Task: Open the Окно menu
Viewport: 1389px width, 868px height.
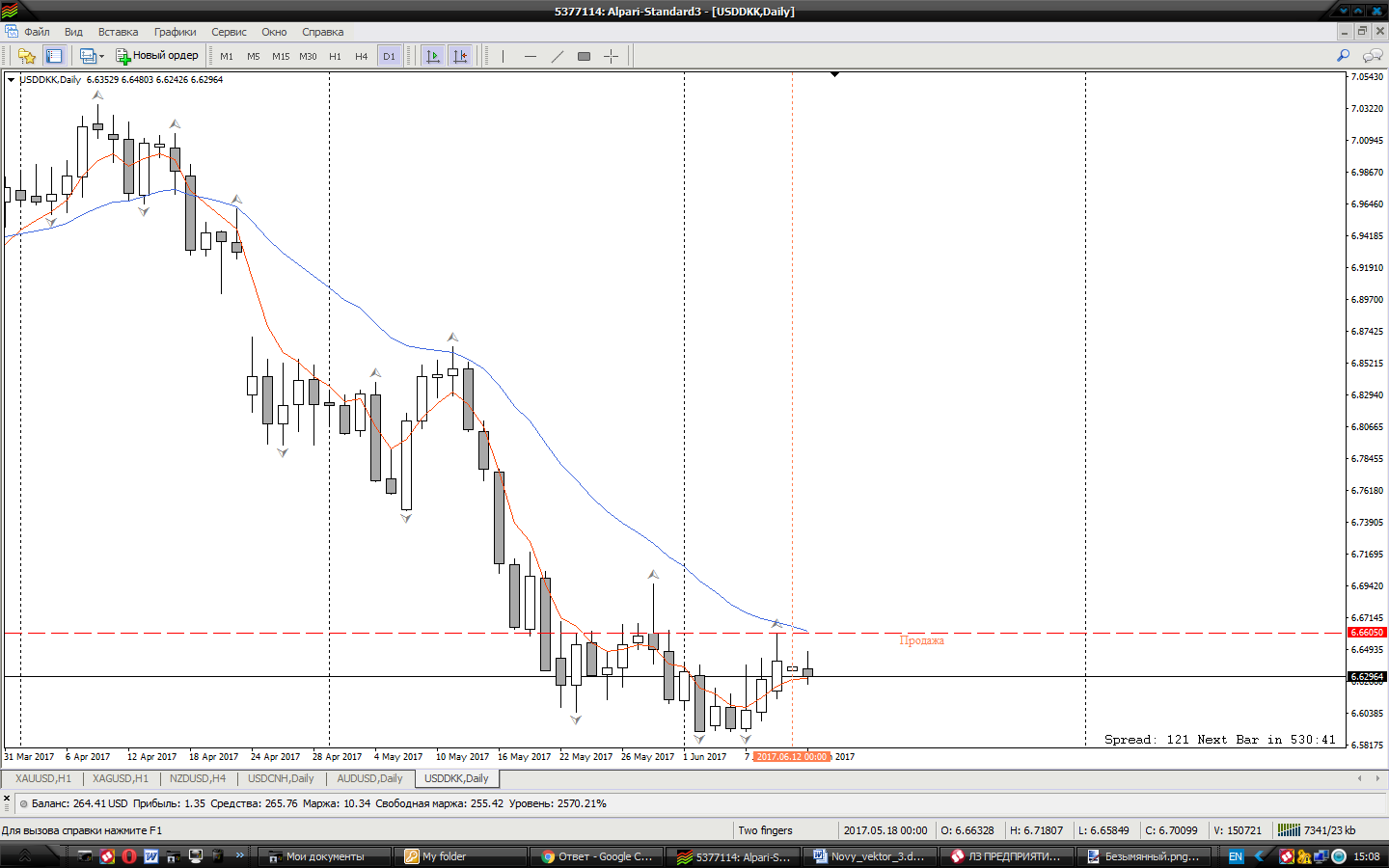Action: (274, 32)
